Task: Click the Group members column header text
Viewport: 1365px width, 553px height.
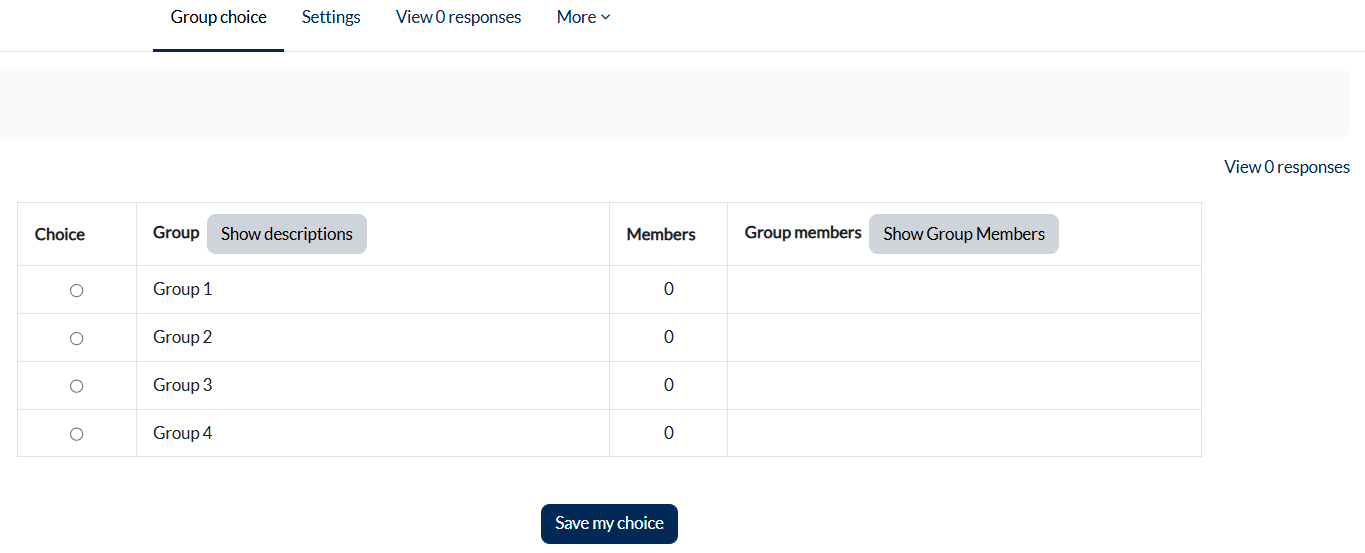Action: tap(802, 232)
